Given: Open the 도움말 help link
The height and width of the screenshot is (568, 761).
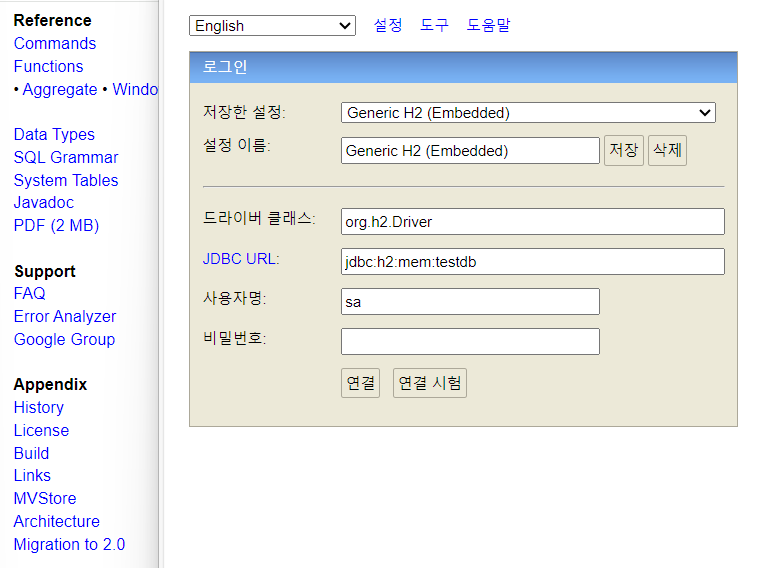Looking at the screenshot, I should [x=488, y=25].
